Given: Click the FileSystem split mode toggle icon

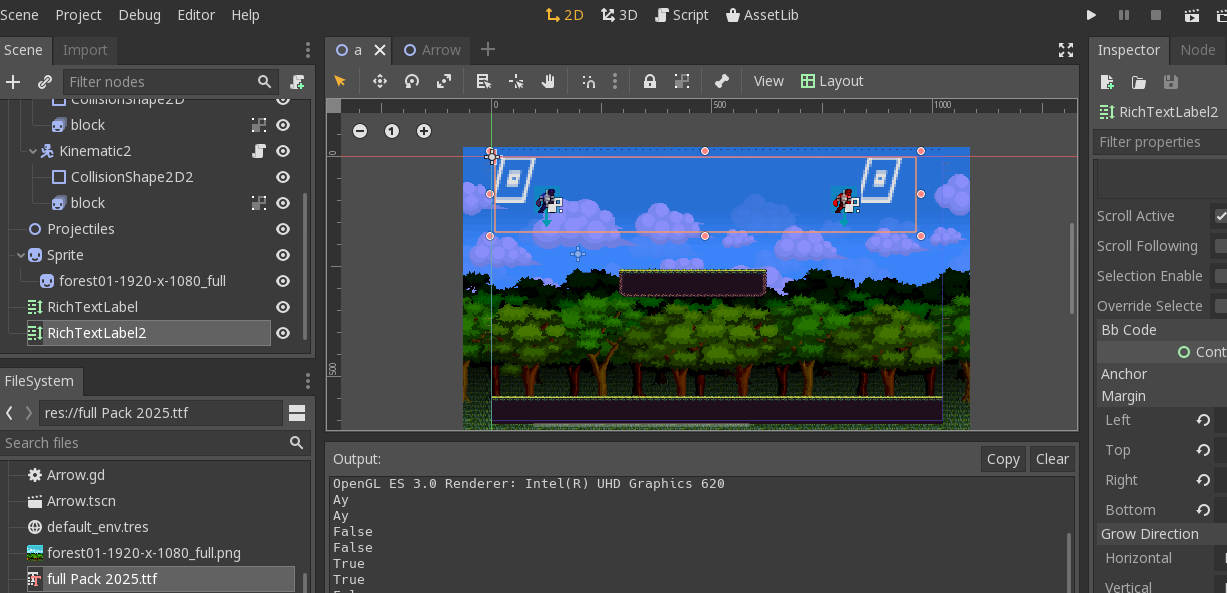Looking at the screenshot, I should [297, 413].
